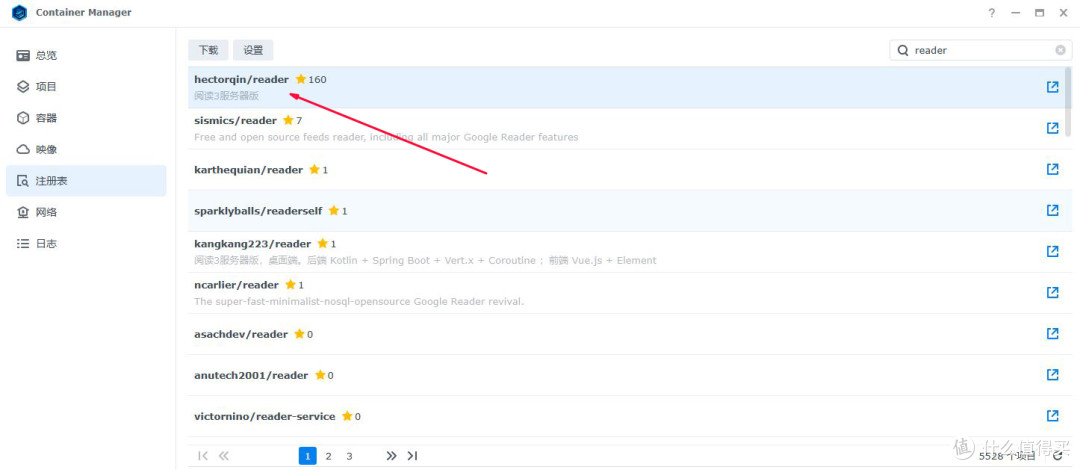The height and width of the screenshot is (470, 1080).
Task: Click the 下载 download button
Action: coord(209,50)
